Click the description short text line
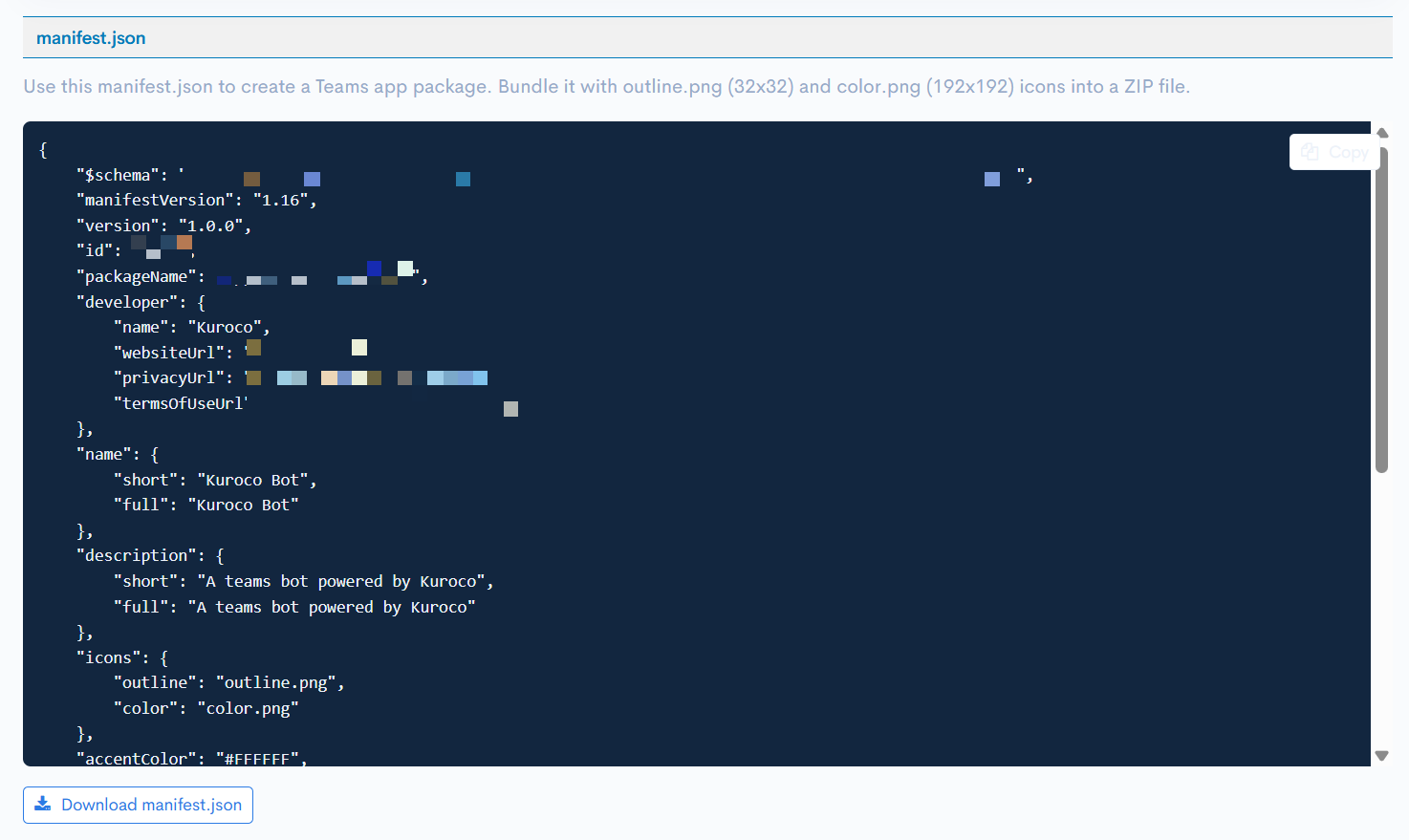Viewport: 1409px width, 840px height. [304, 581]
